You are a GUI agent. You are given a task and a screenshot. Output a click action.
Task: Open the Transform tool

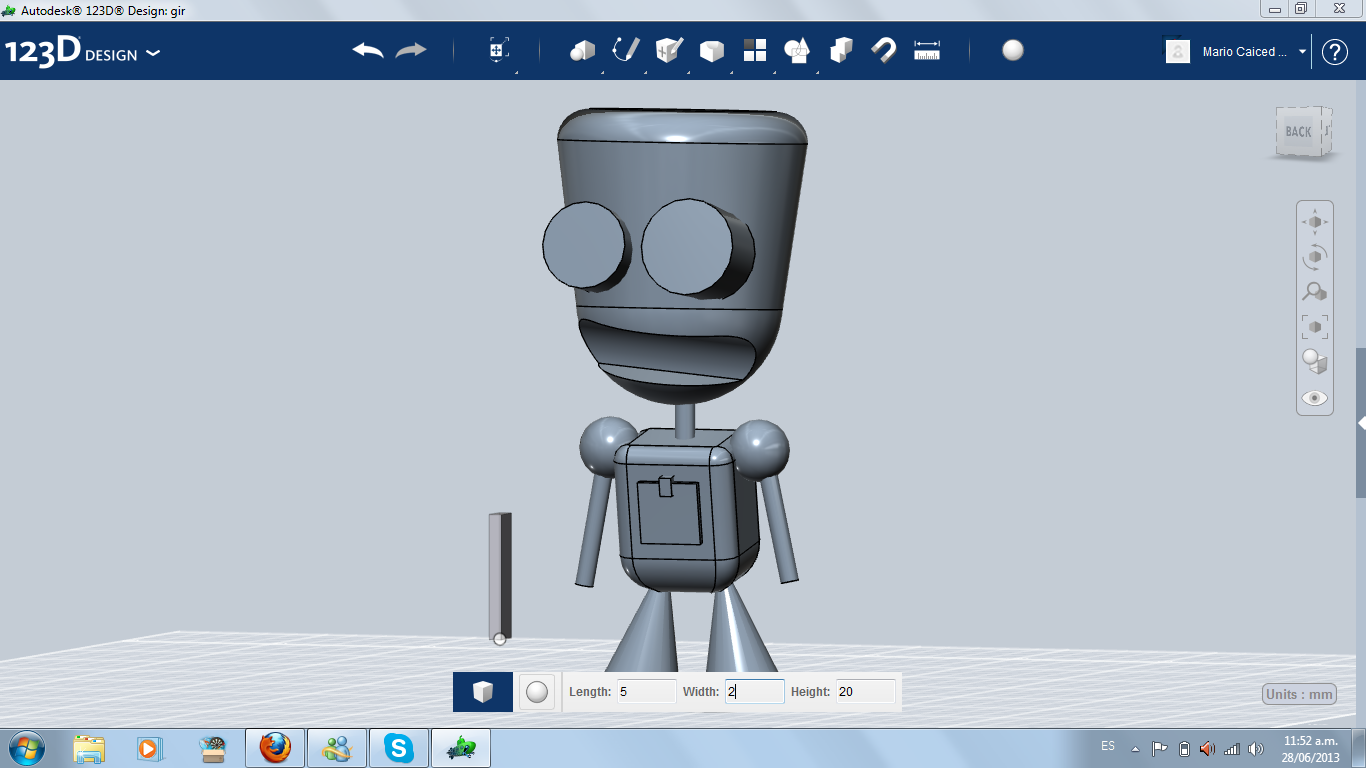click(x=499, y=50)
